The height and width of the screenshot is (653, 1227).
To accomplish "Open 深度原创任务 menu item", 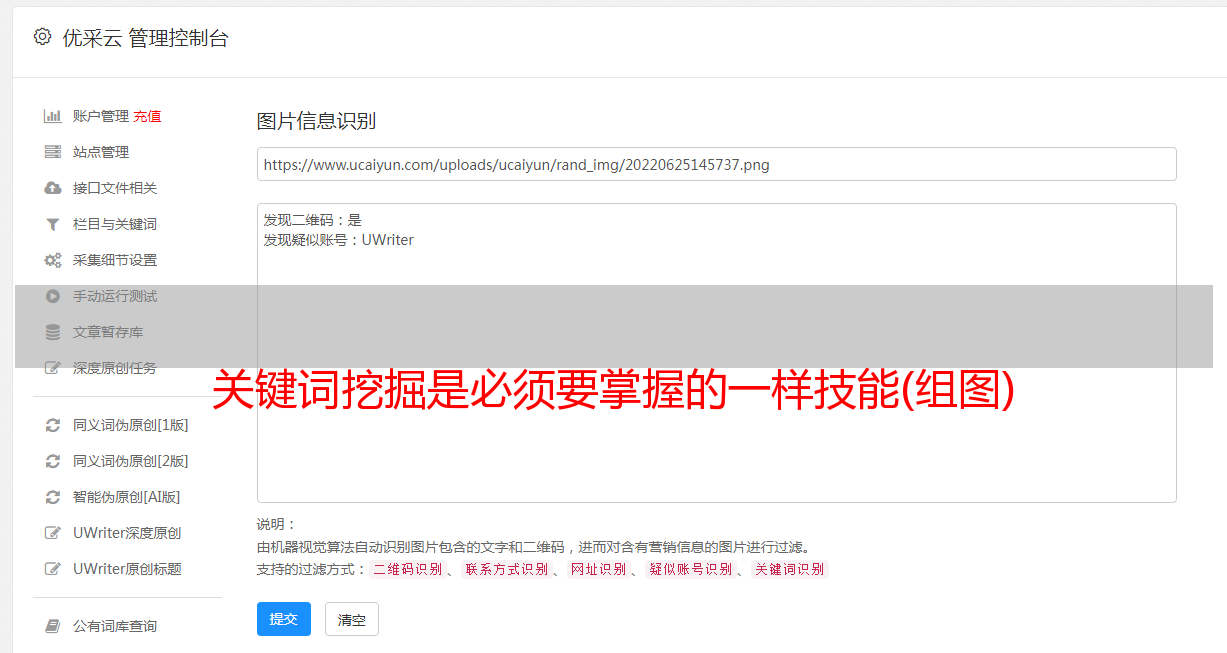I will pyautogui.click(x=115, y=368).
